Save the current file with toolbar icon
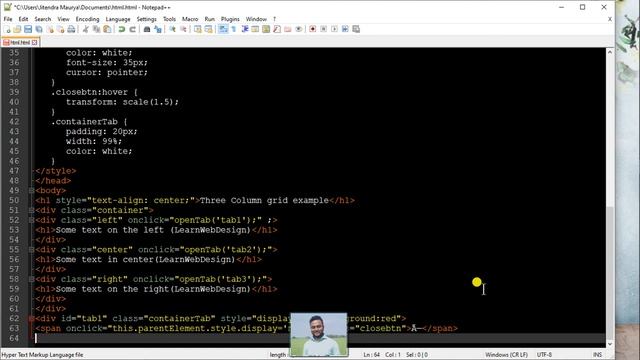The image size is (640, 360). click(28, 29)
